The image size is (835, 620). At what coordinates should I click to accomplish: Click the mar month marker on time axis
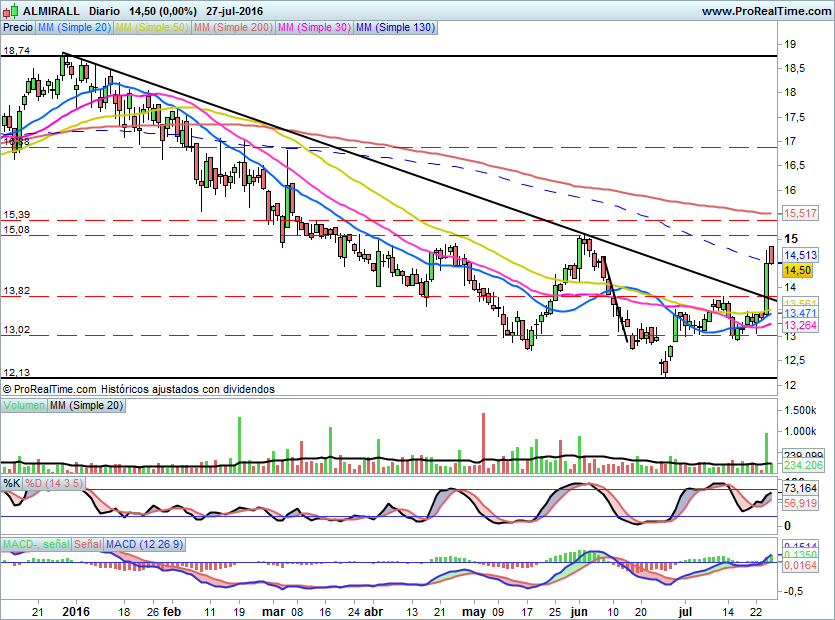coord(274,611)
